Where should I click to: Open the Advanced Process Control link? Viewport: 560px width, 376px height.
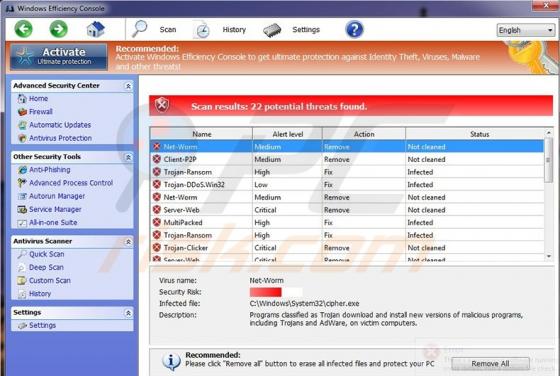click(71, 183)
